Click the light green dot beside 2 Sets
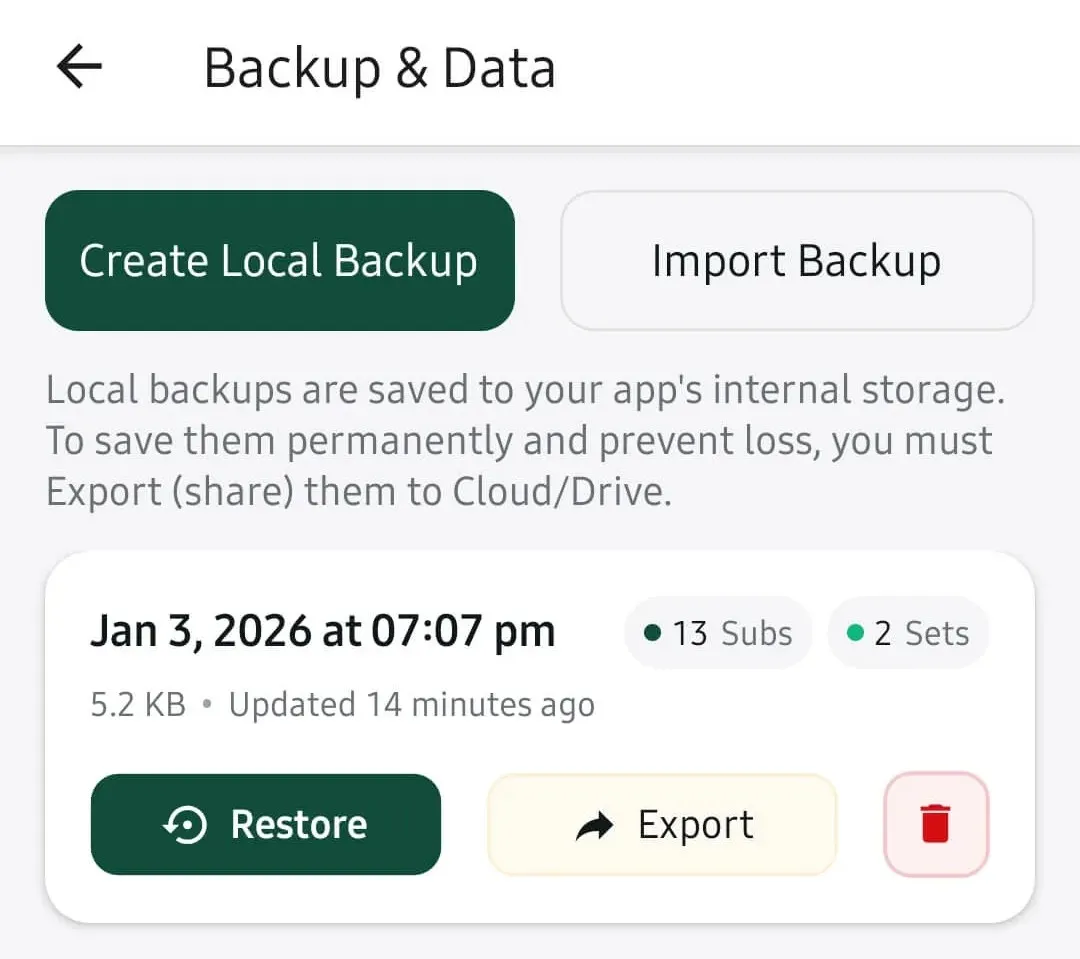This screenshot has width=1080, height=959. click(855, 633)
